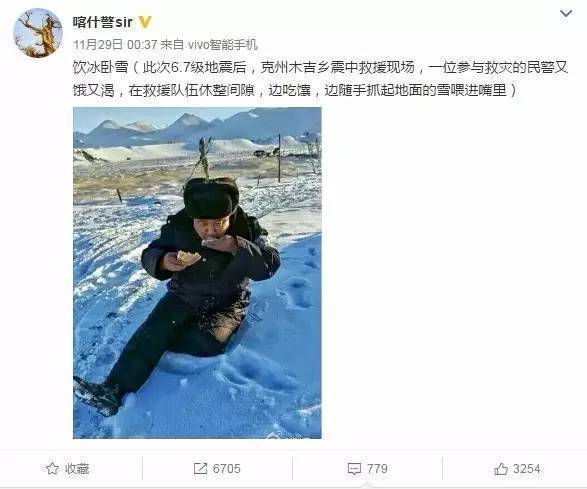Expand the post options chevron menu
Screen dimensions: 587x489
[566, 14]
